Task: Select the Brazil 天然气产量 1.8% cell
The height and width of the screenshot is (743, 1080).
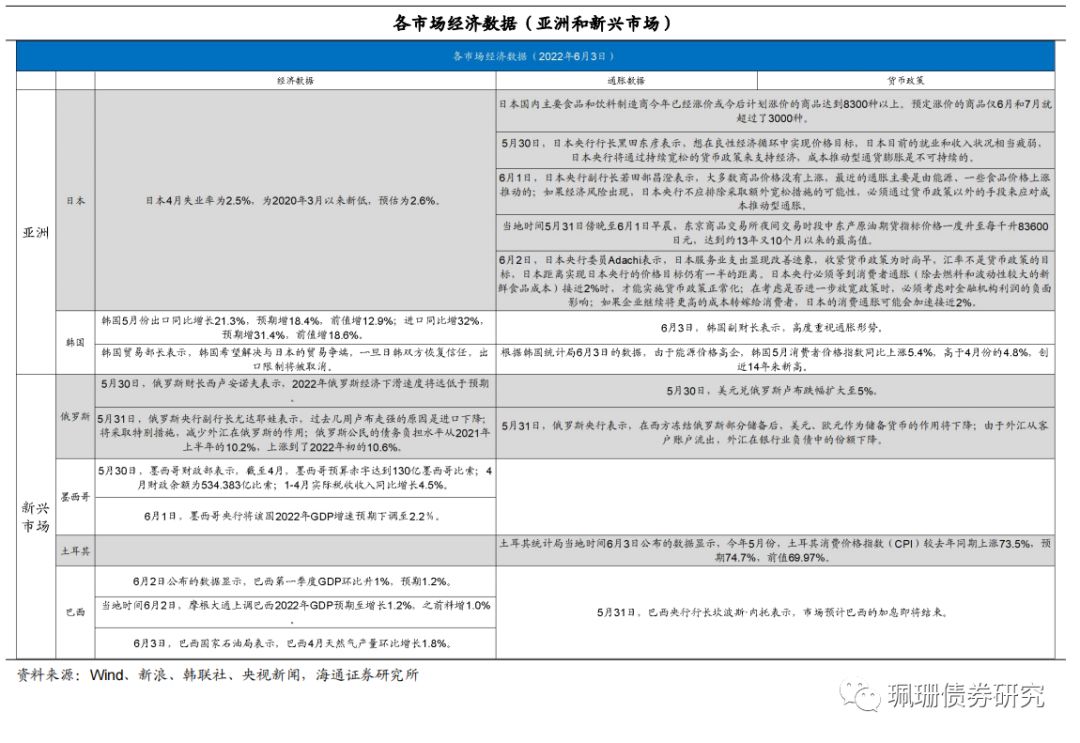Action: click(x=295, y=643)
